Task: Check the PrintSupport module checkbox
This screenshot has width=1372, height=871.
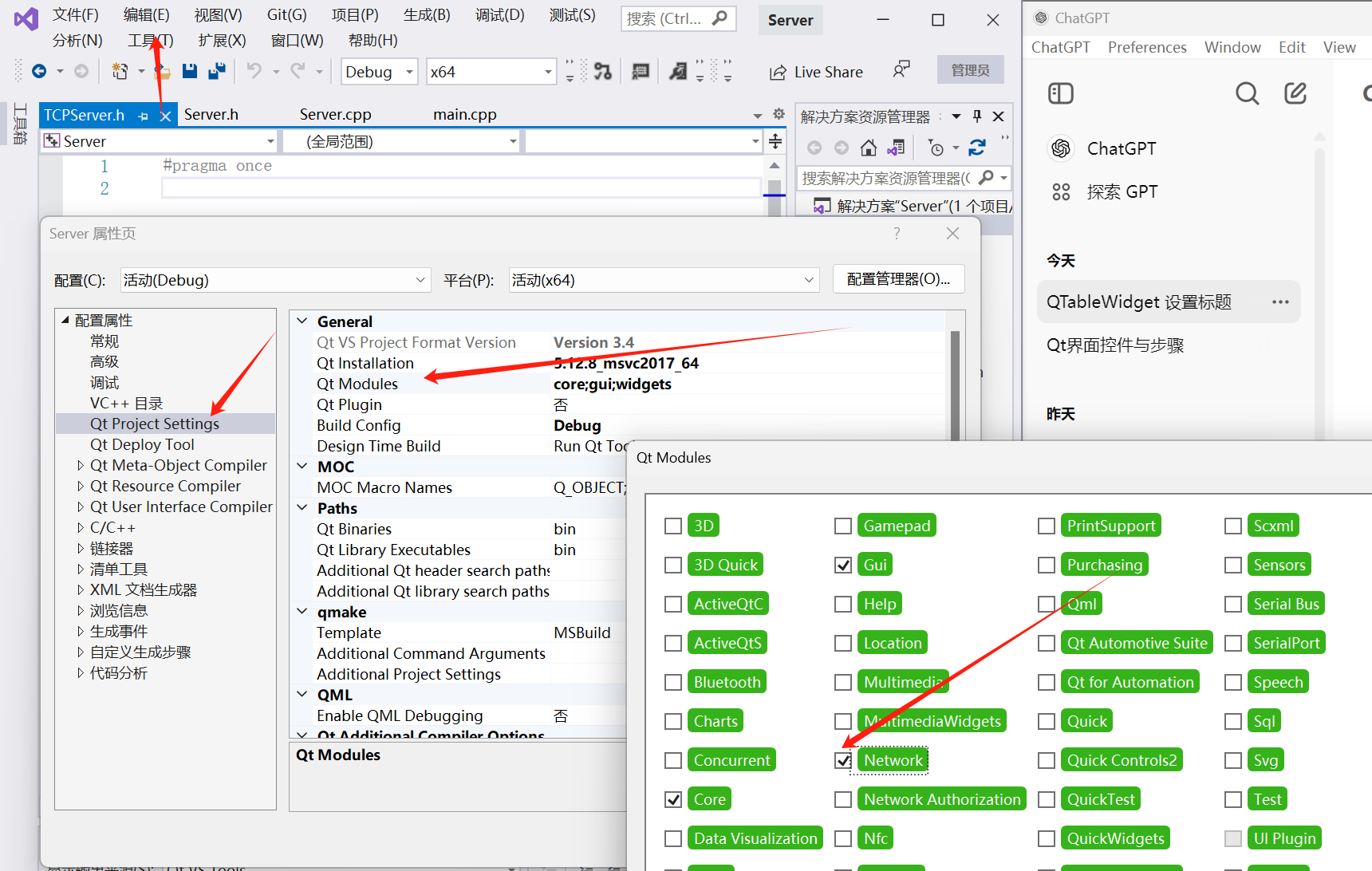Action: click(x=1047, y=526)
